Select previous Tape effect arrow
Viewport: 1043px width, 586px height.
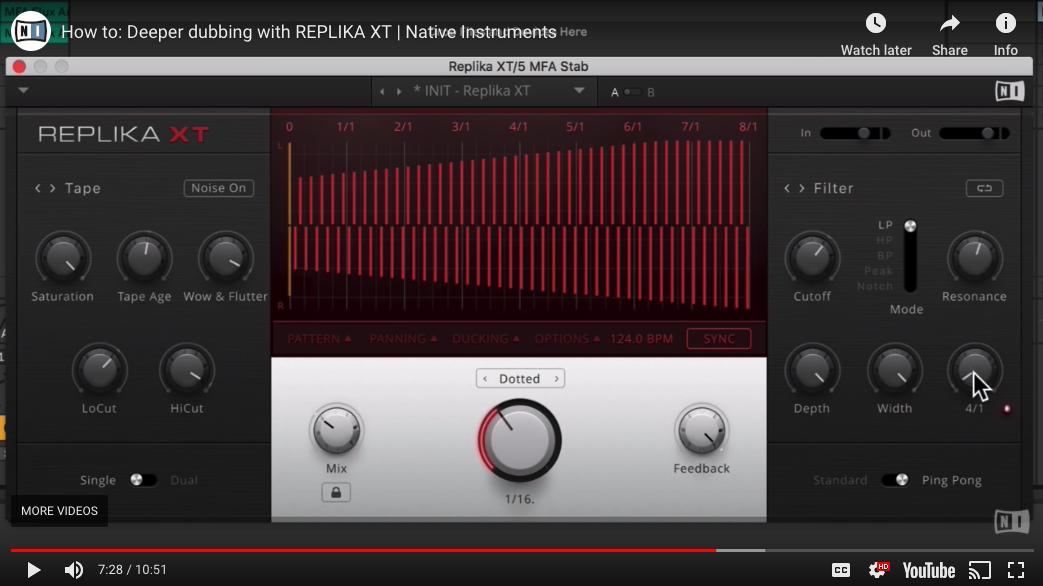[37, 188]
